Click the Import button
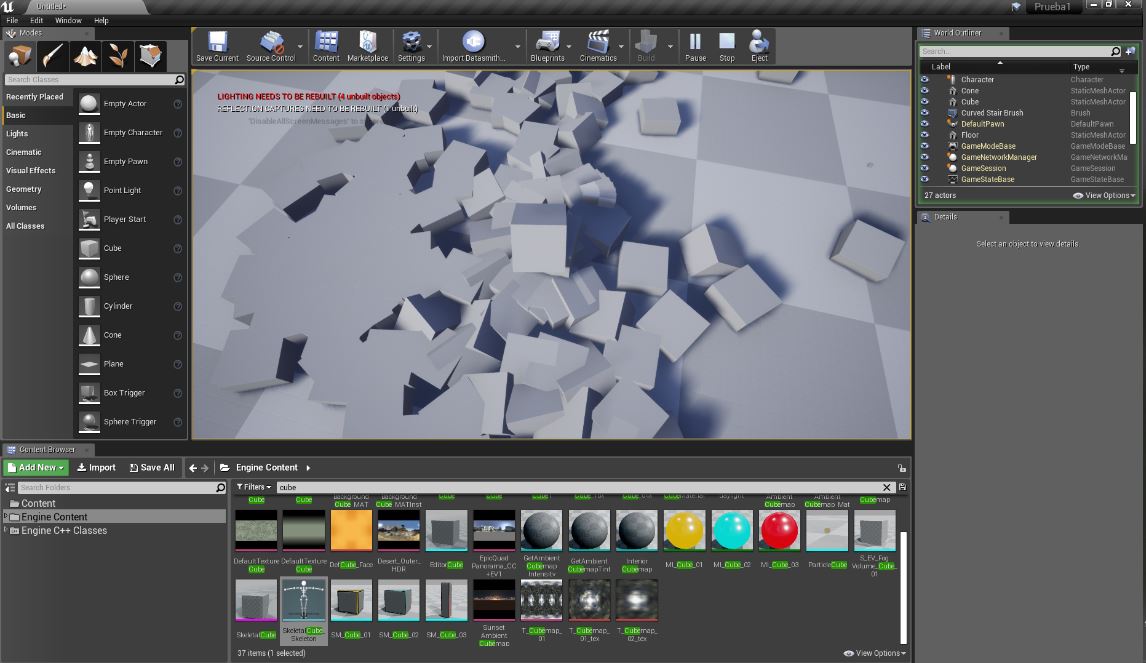This screenshot has height=663, width=1146. [x=96, y=468]
